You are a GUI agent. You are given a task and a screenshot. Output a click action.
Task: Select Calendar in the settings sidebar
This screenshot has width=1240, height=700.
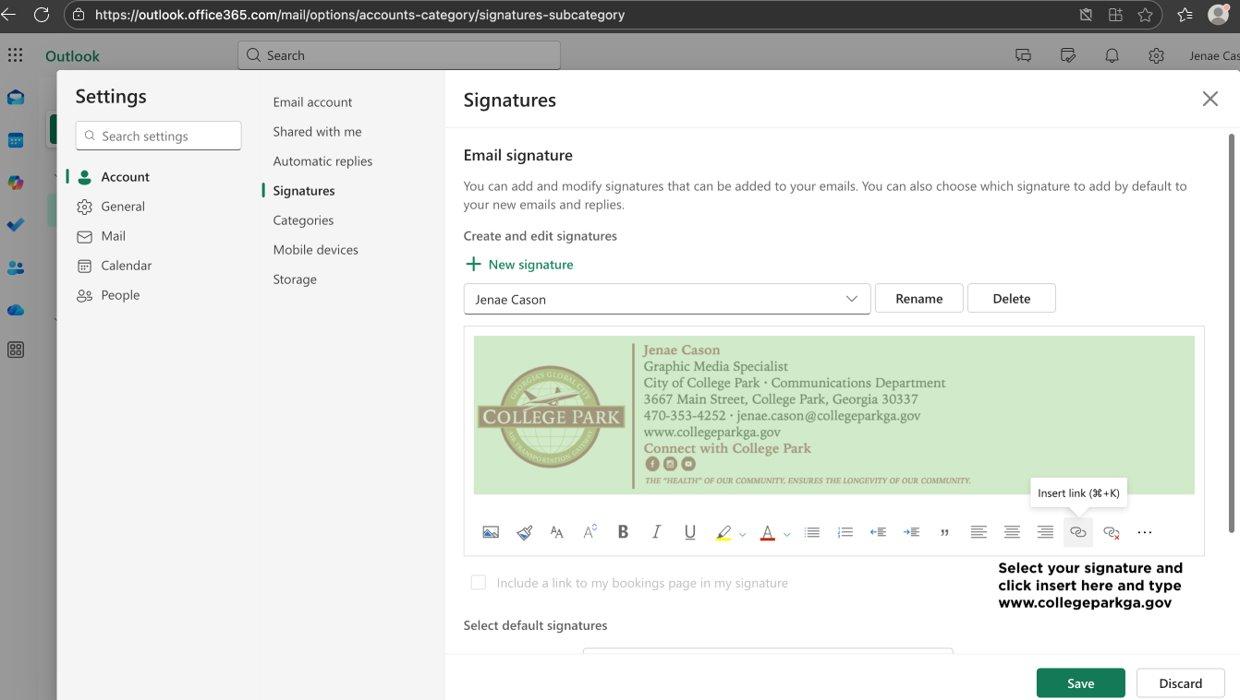coord(126,265)
